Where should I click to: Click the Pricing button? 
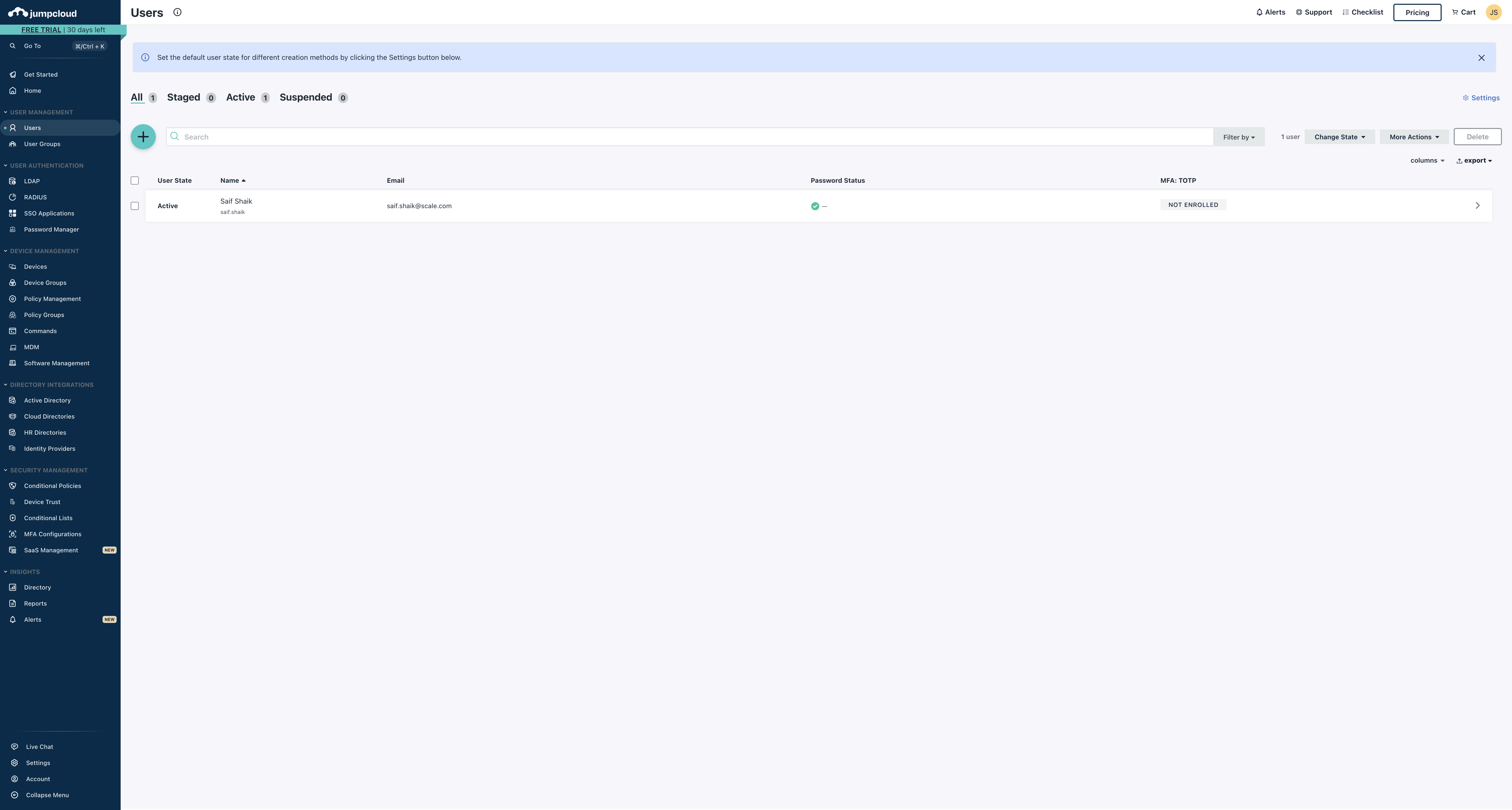[1417, 12]
